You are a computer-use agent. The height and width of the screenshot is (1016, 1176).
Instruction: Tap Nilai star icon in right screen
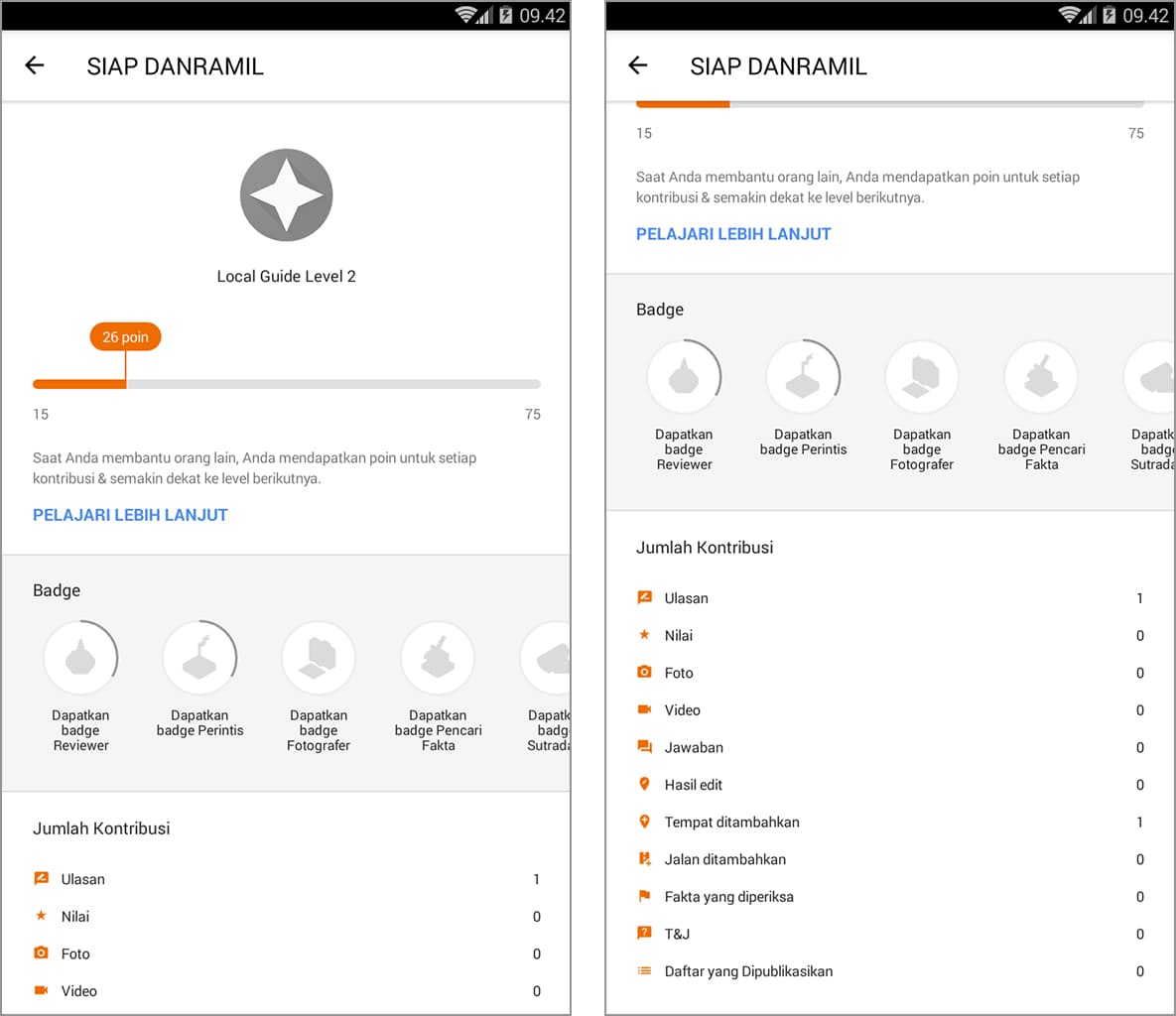point(644,634)
